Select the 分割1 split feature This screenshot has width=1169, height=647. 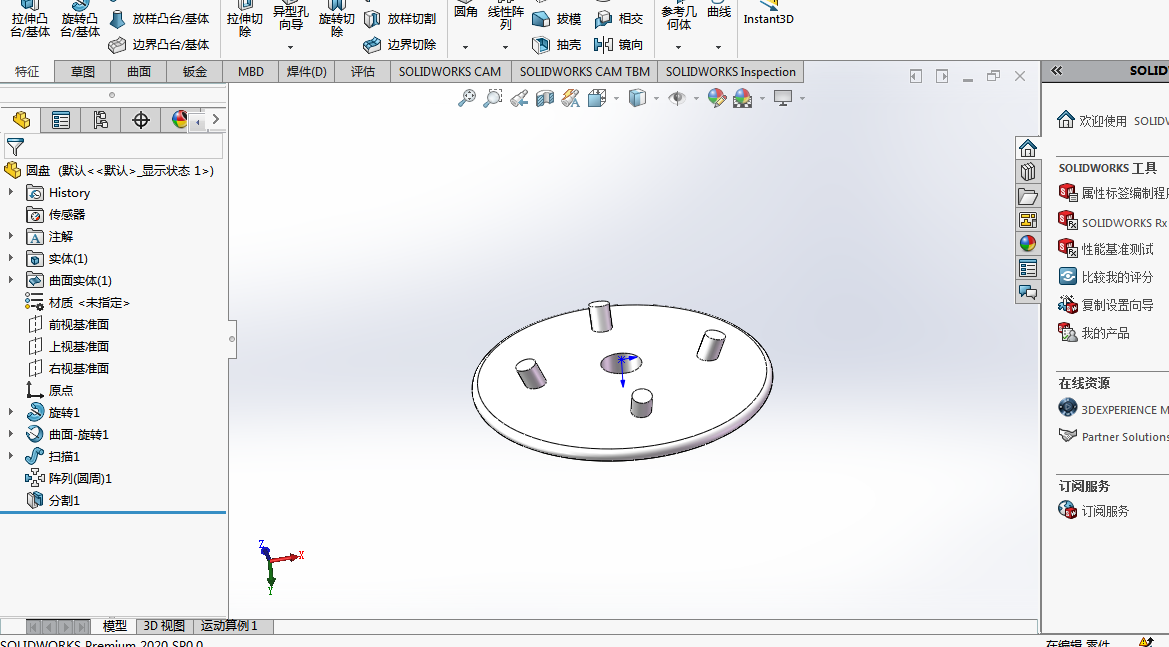tap(53, 500)
